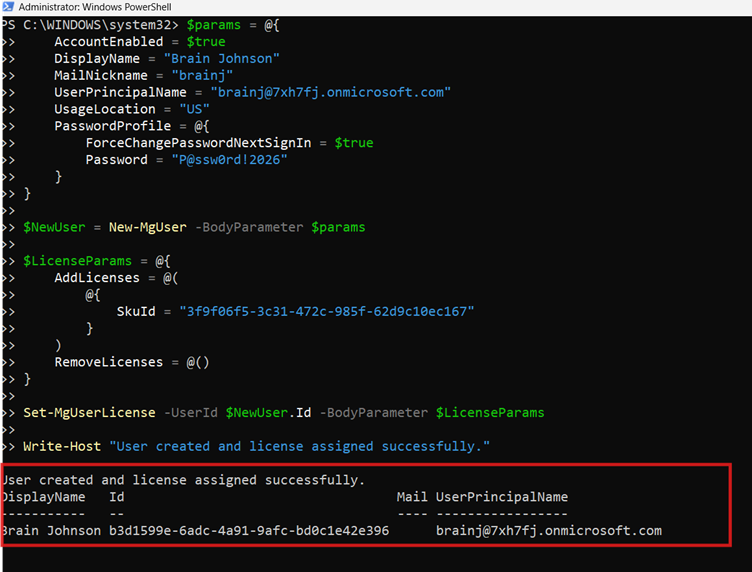
Task: Click the SkuId GUID string value
Action: [x=327, y=312]
